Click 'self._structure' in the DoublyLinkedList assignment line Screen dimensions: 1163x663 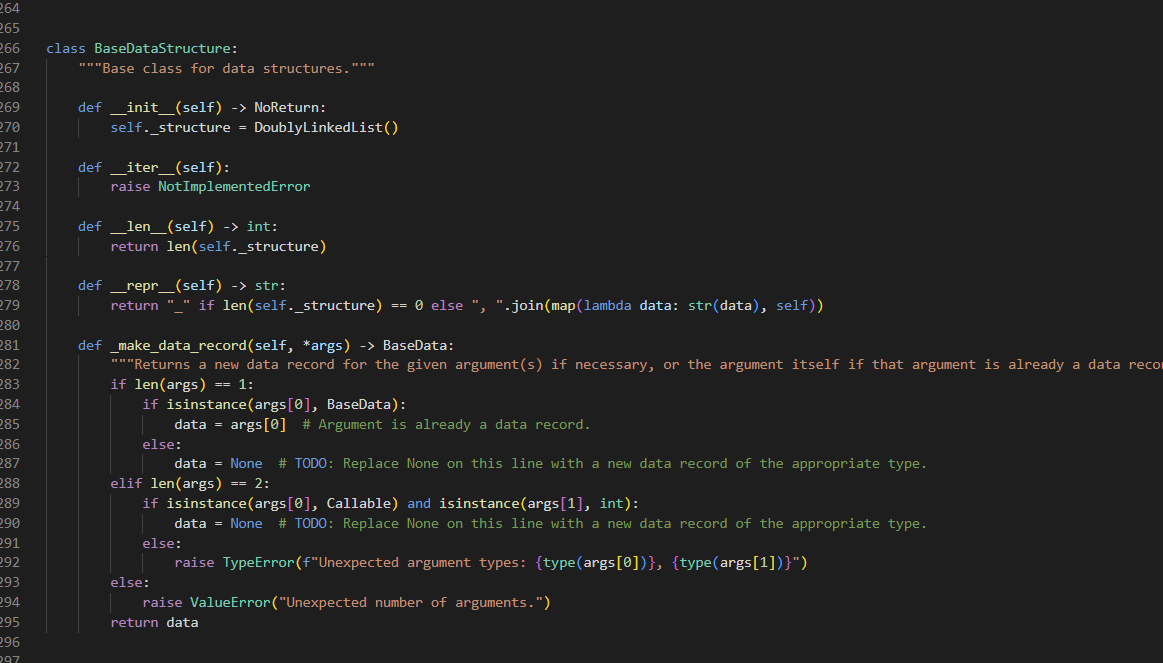(x=171, y=128)
